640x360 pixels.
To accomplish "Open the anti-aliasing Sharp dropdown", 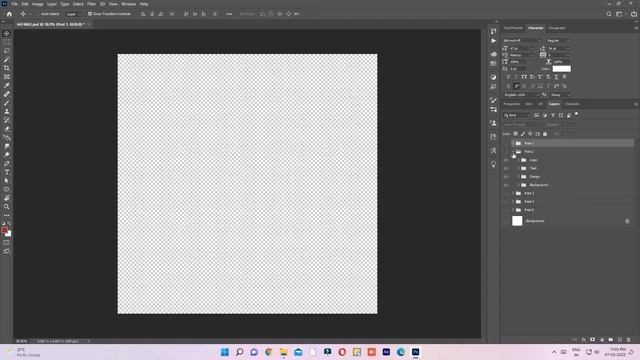I will click(560, 95).
